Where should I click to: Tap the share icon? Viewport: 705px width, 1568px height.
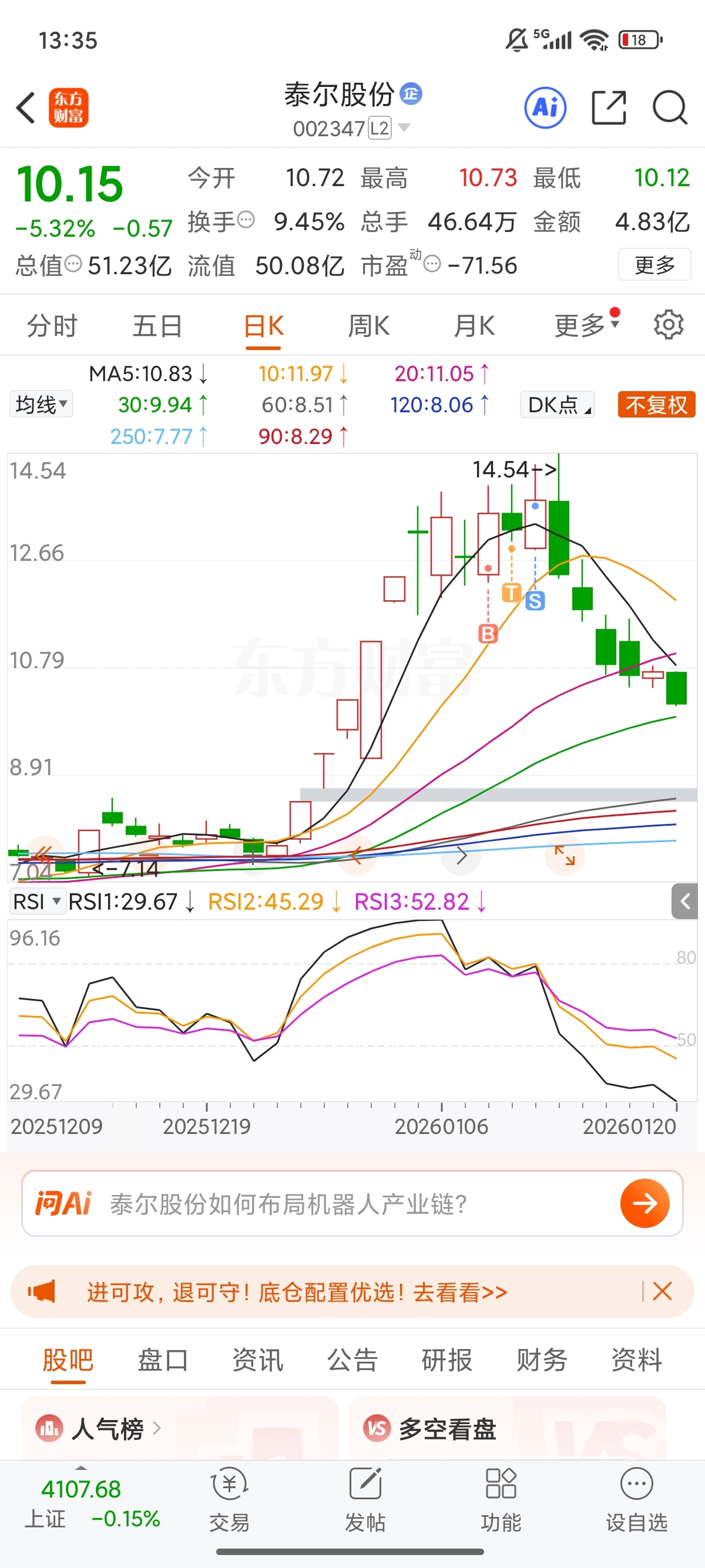pos(609,107)
